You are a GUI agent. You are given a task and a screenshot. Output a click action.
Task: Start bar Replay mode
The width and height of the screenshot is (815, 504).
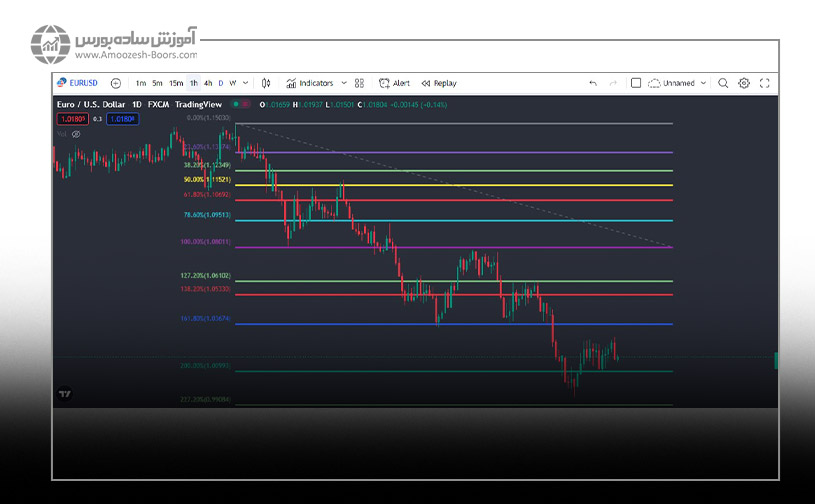click(439, 83)
